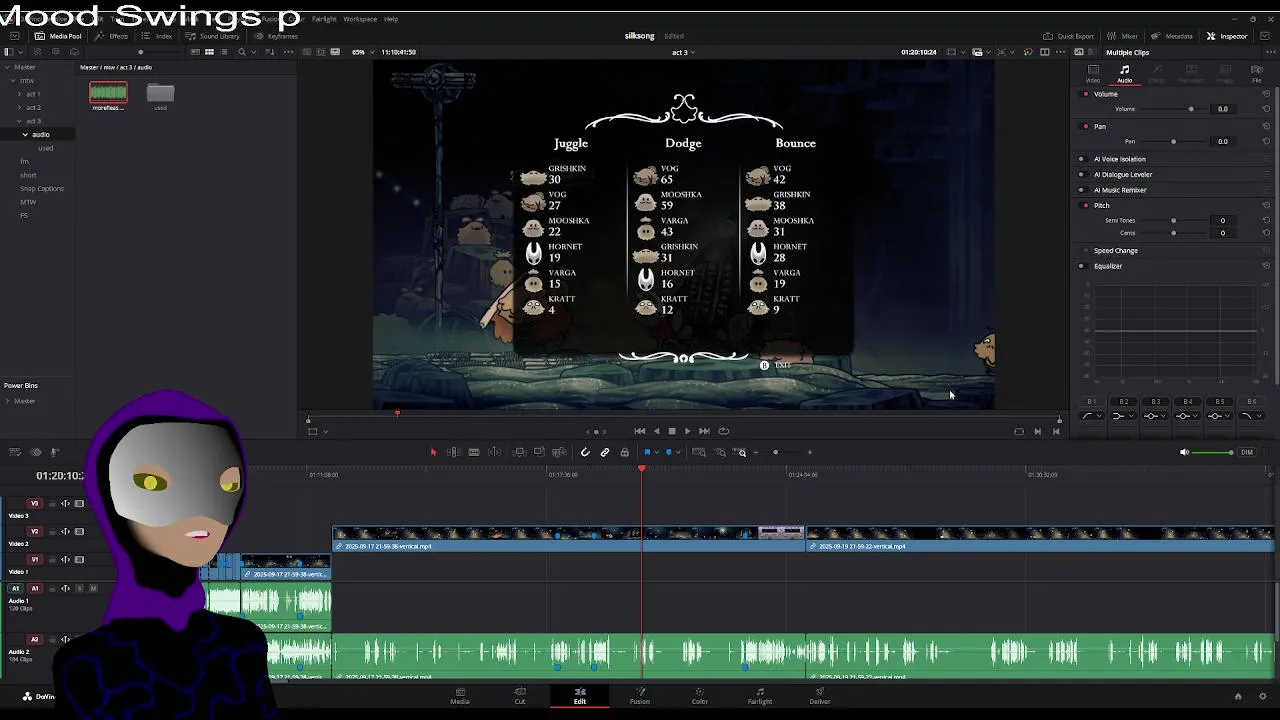
Task: Stop playback
Action: click(672, 431)
